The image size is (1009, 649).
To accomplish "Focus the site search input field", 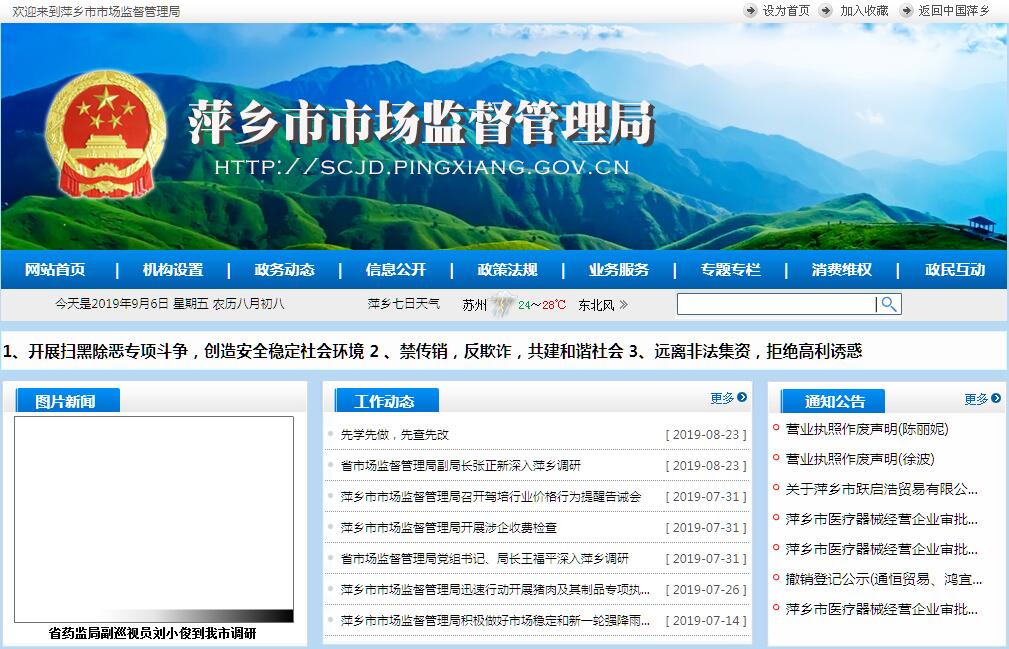I will [x=777, y=304].
